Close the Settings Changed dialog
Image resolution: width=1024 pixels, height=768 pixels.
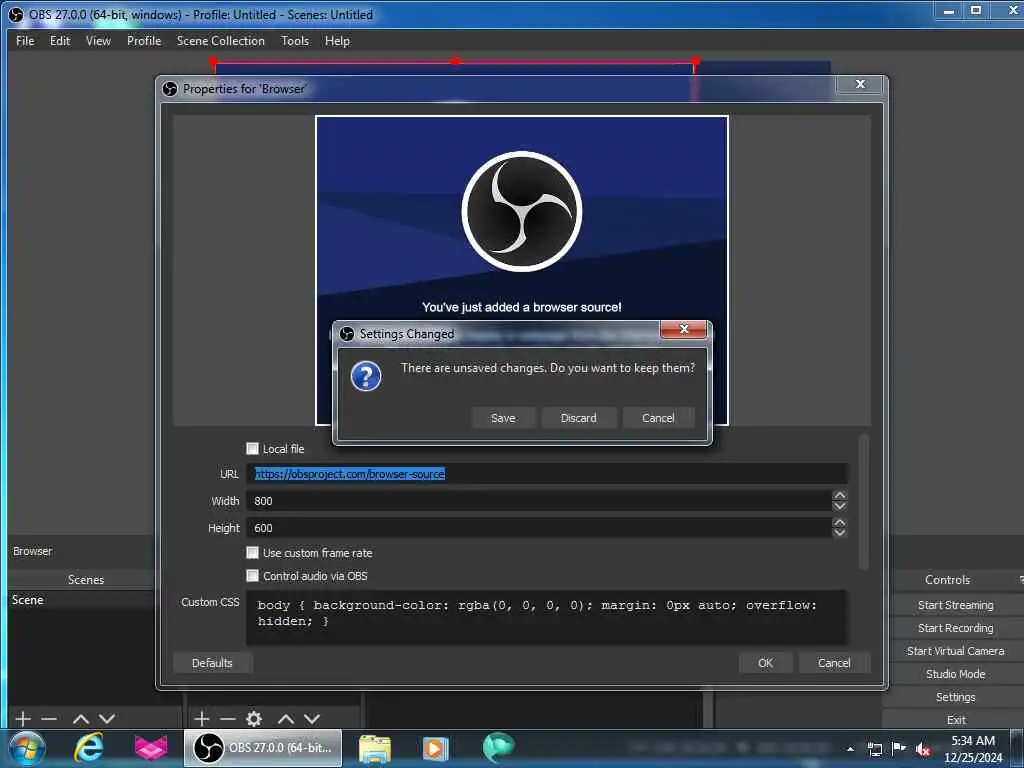coord(683,329)
